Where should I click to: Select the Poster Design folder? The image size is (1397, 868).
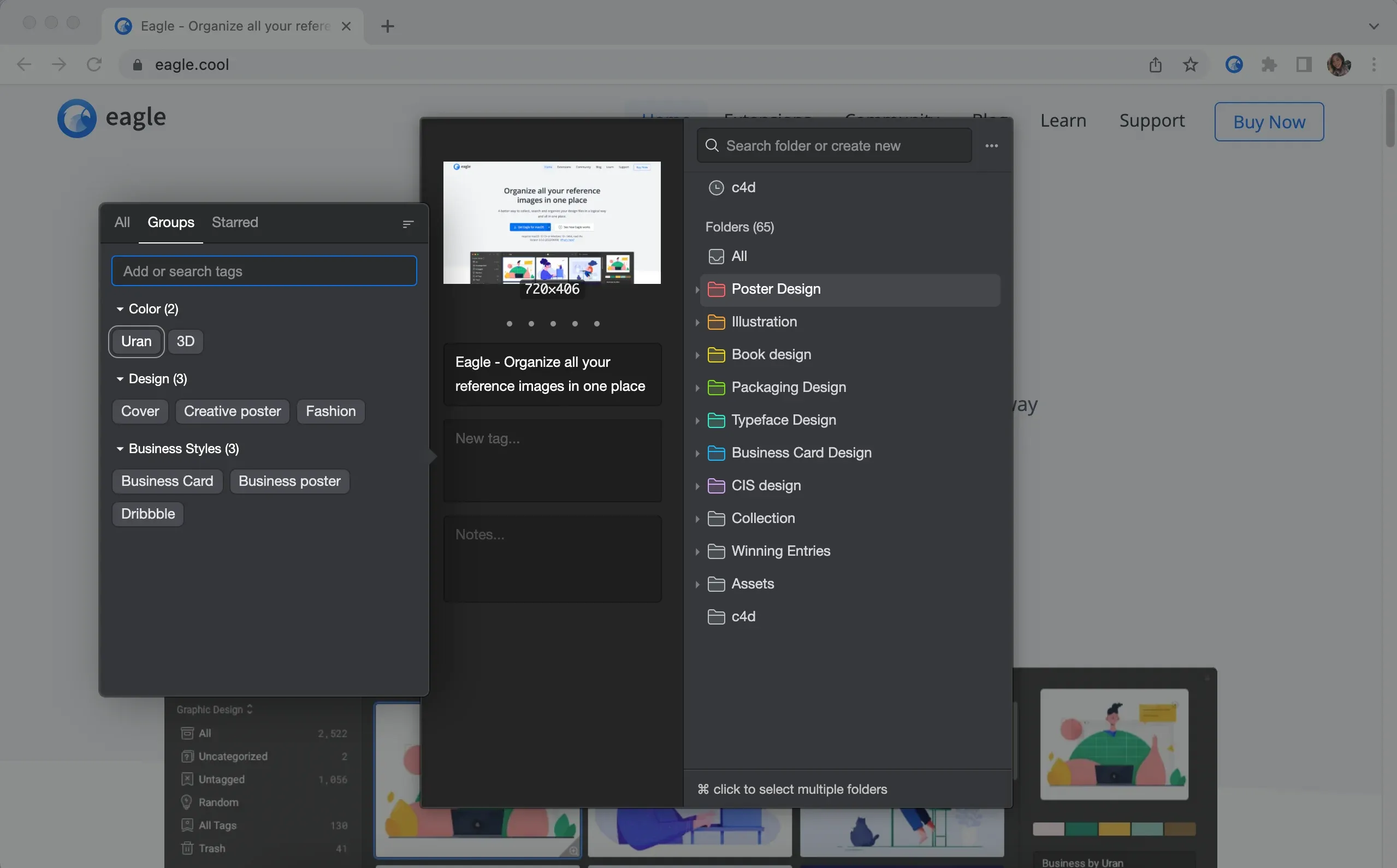pos(850,289)
